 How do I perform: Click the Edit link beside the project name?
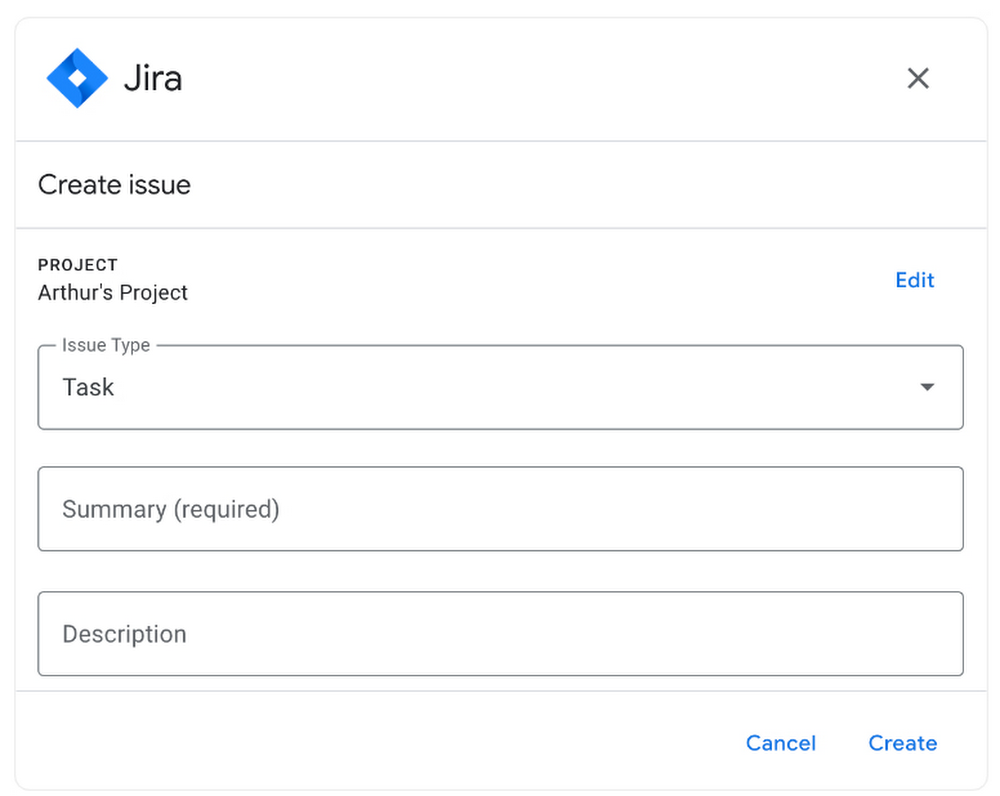pos(913,280)
